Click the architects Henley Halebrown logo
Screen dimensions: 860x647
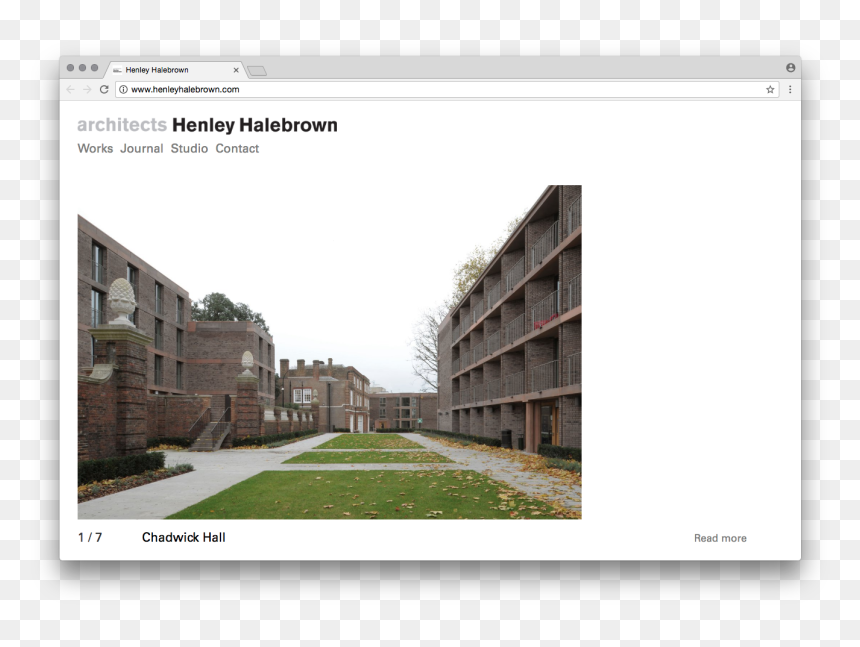pos(207,125)
